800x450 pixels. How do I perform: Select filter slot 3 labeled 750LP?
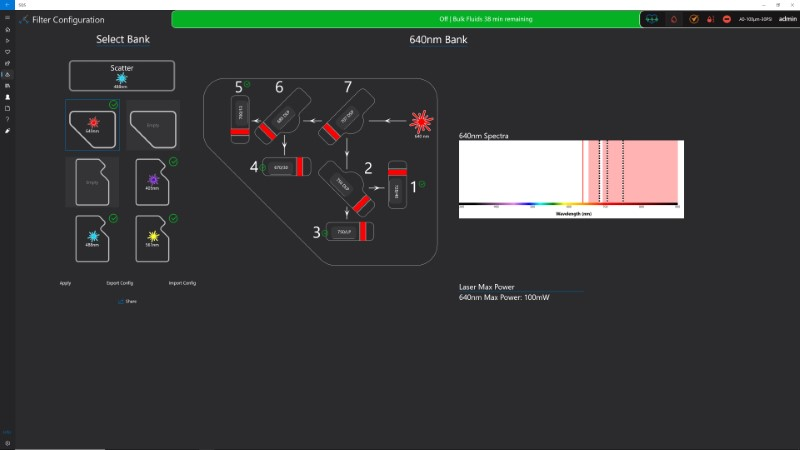point(349,232)
